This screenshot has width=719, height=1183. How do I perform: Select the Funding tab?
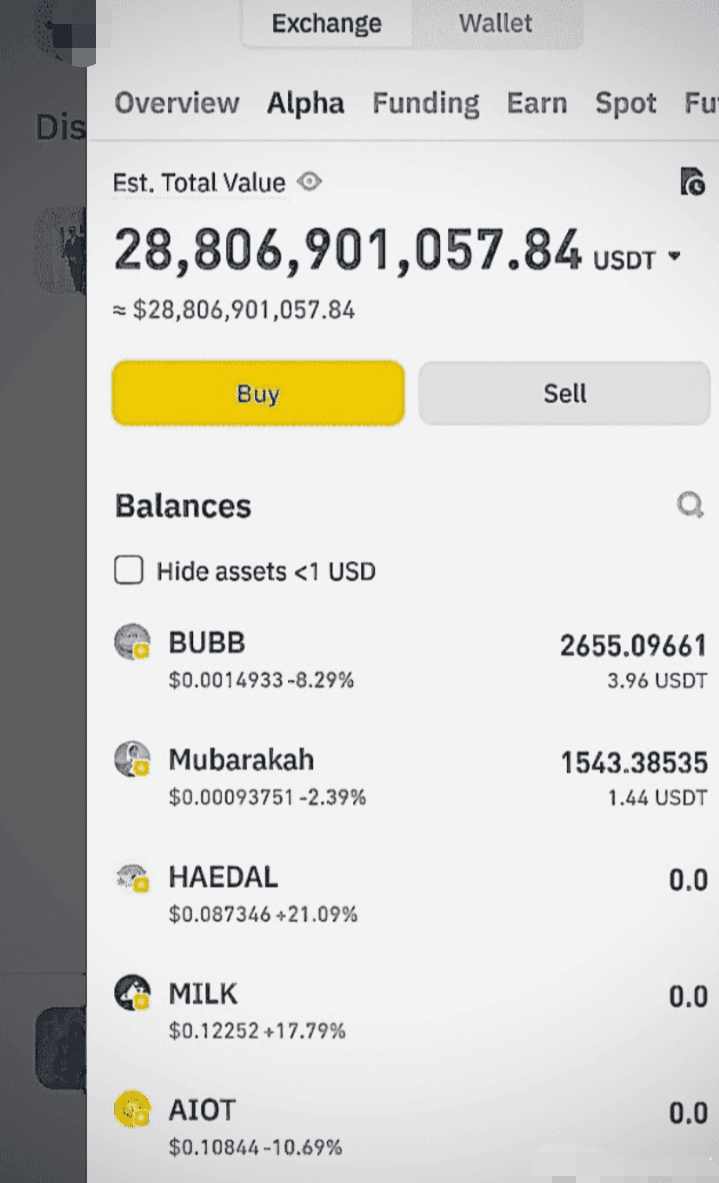(x=426, y=103)
